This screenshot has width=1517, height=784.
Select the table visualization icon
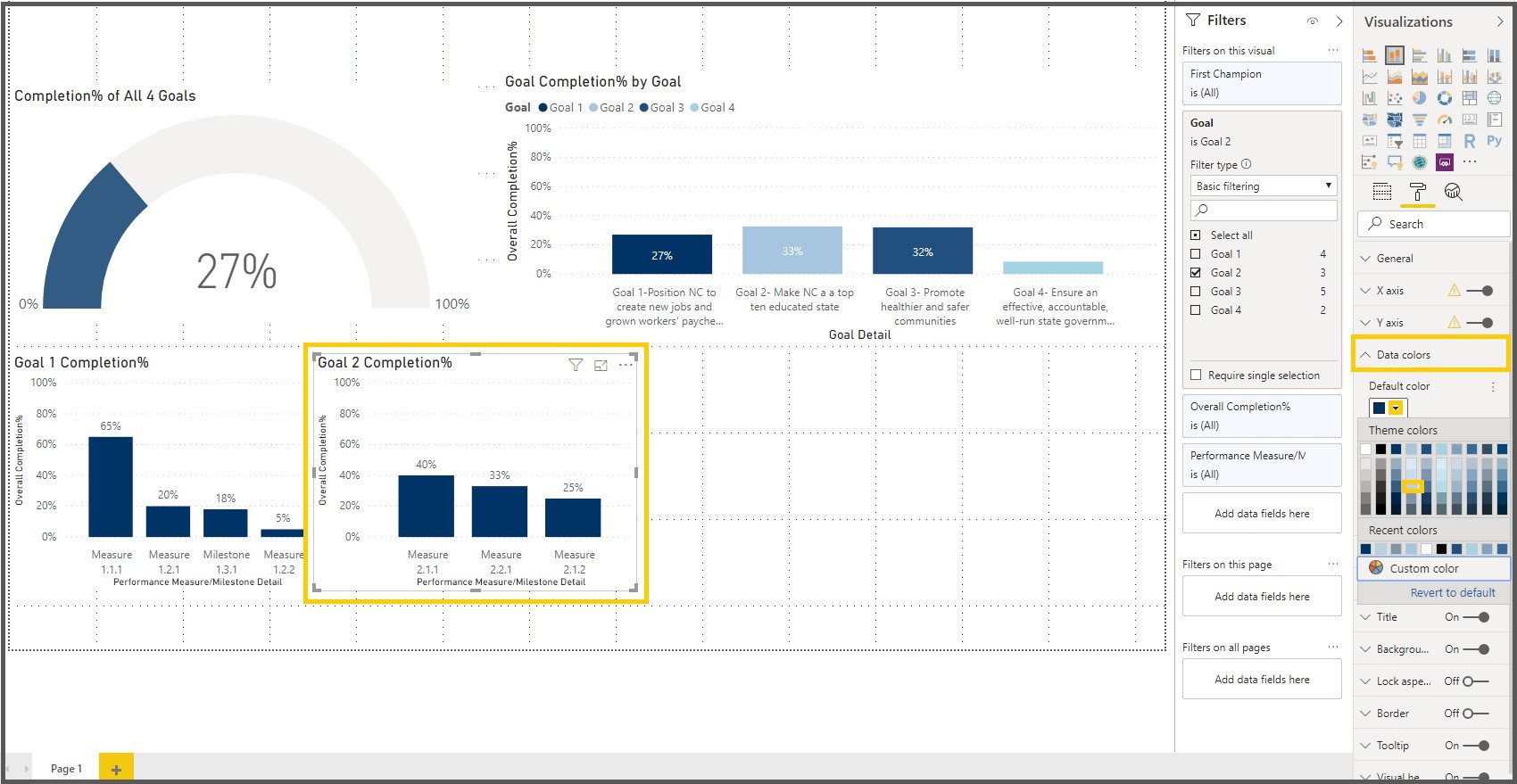click(1420, 141)
